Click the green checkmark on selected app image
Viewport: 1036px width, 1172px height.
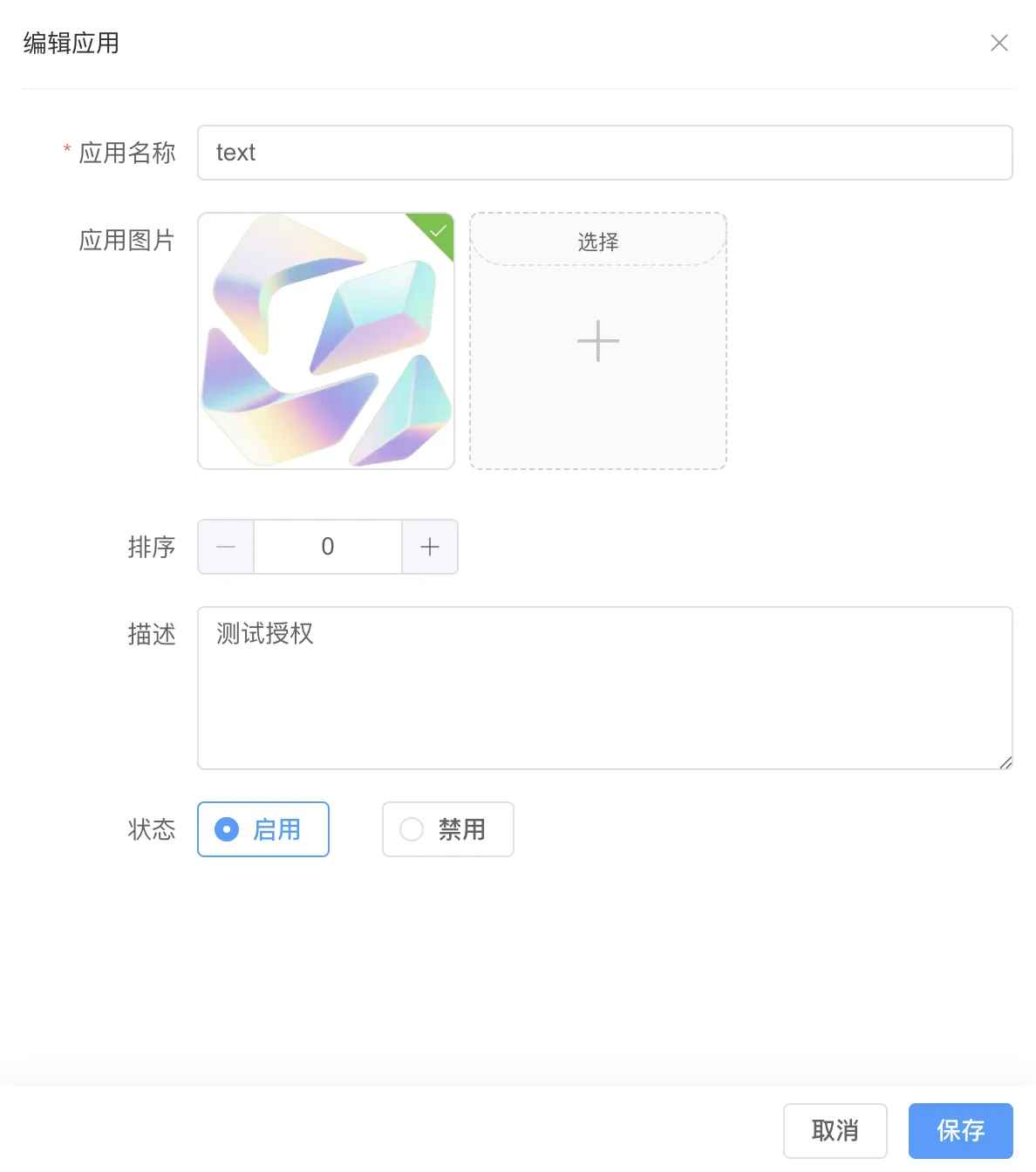[x=437, y=229]
